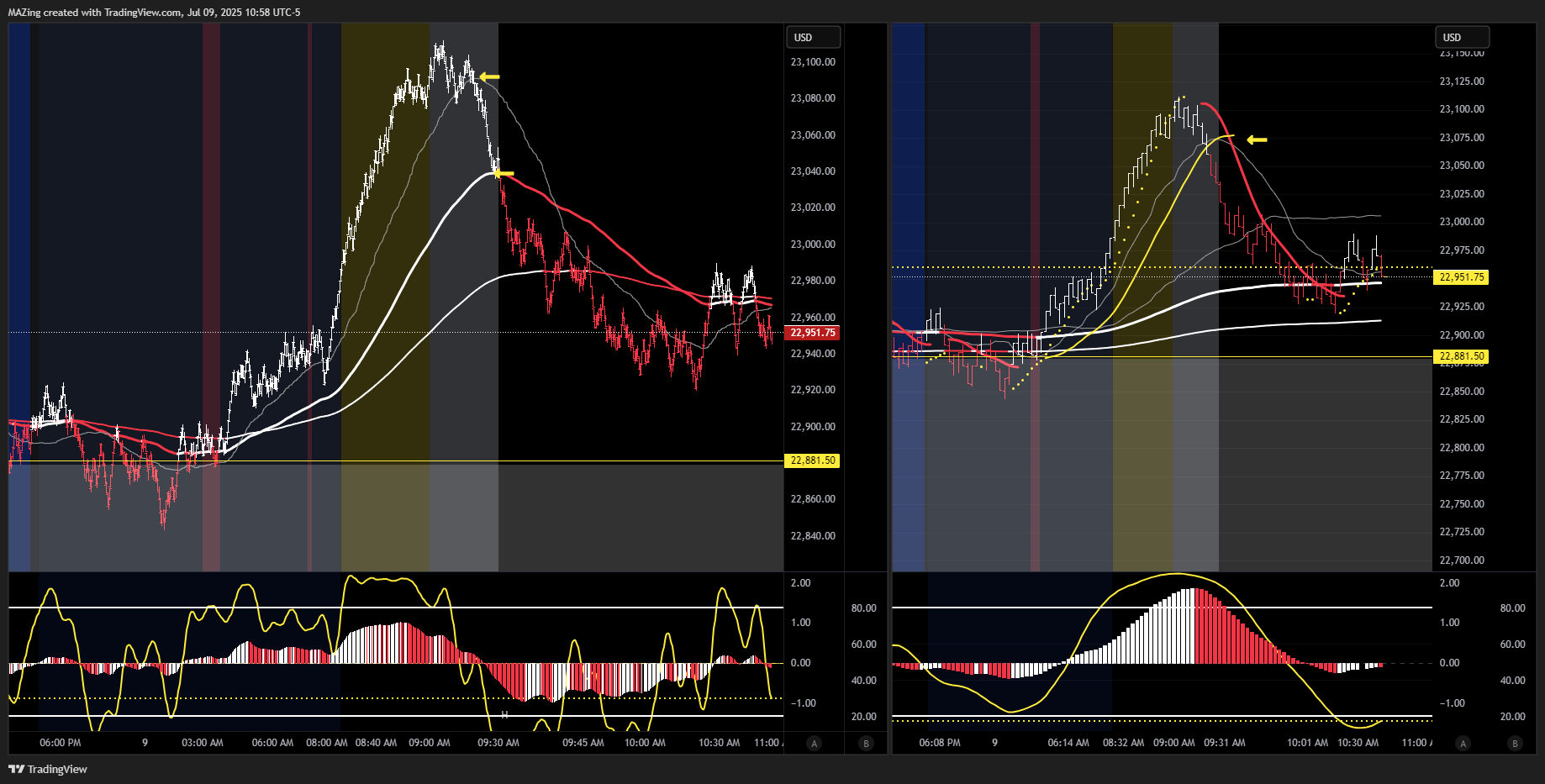1545x784 pixels.
Task: Click the header text 'MAZing created with TradingView.com'
Action: point(95,13)
